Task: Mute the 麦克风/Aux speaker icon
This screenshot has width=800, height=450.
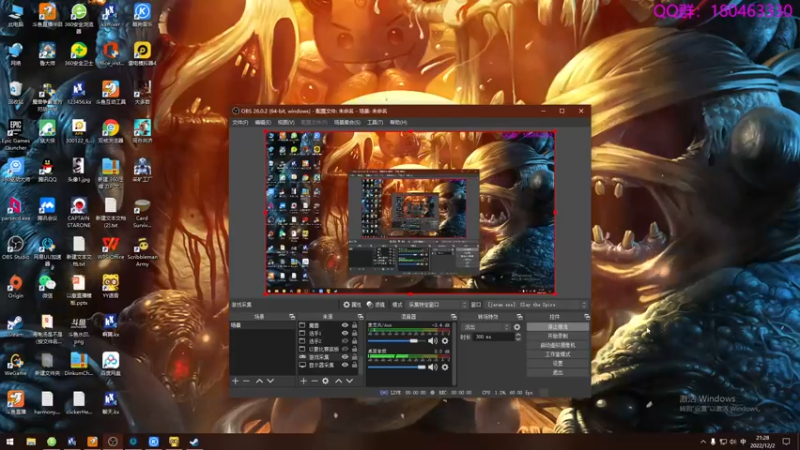Action: pyautogui.click(x=433, y=341)
